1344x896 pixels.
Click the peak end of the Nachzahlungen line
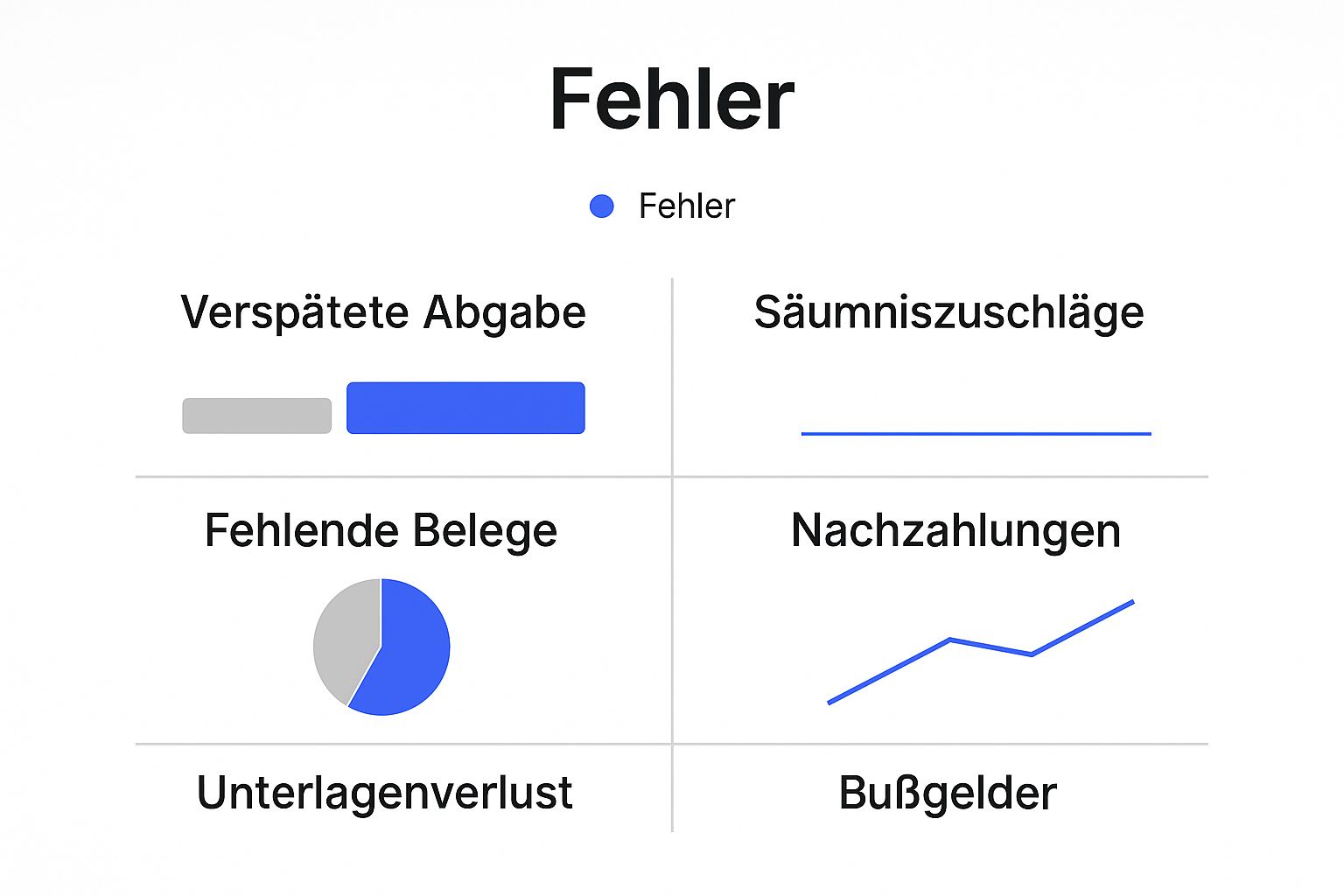point(1132,602)
